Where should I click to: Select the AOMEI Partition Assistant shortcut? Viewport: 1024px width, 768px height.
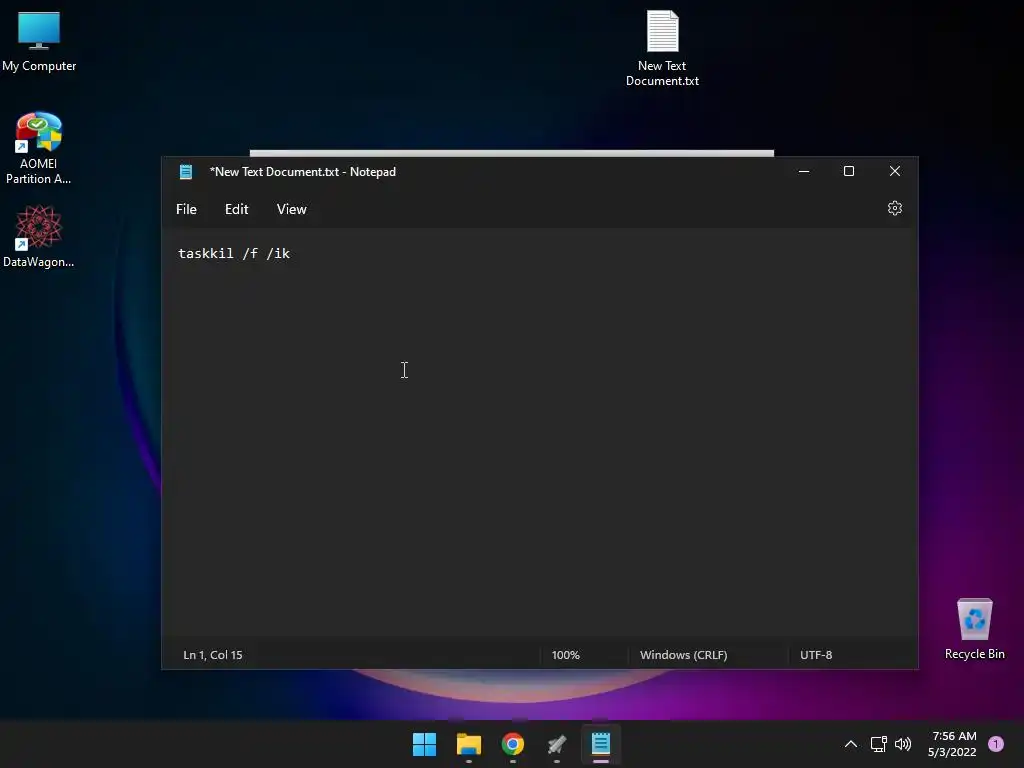click(x=39, y=149)
